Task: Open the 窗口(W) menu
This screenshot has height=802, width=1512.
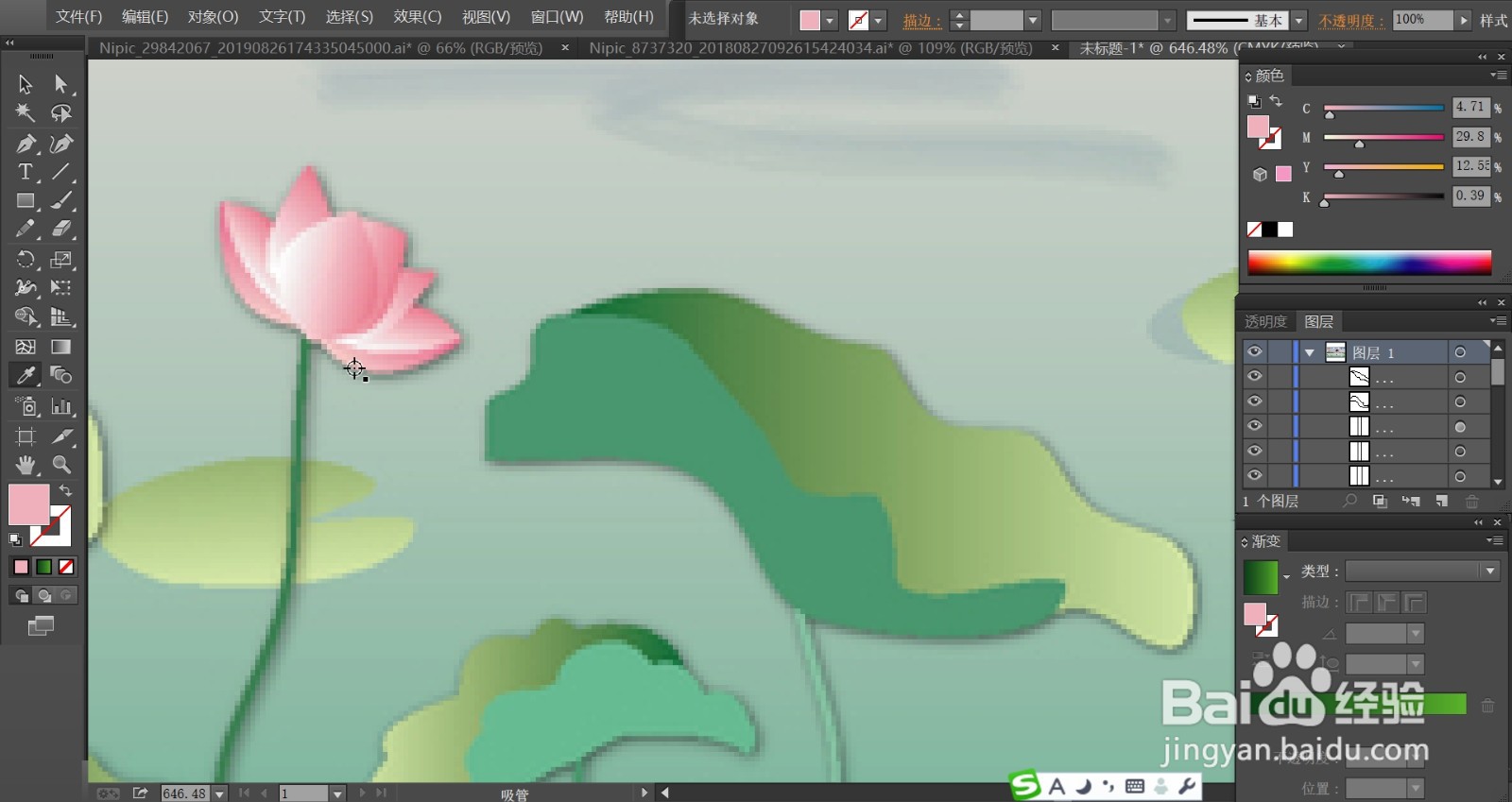Action: point(557,17)
